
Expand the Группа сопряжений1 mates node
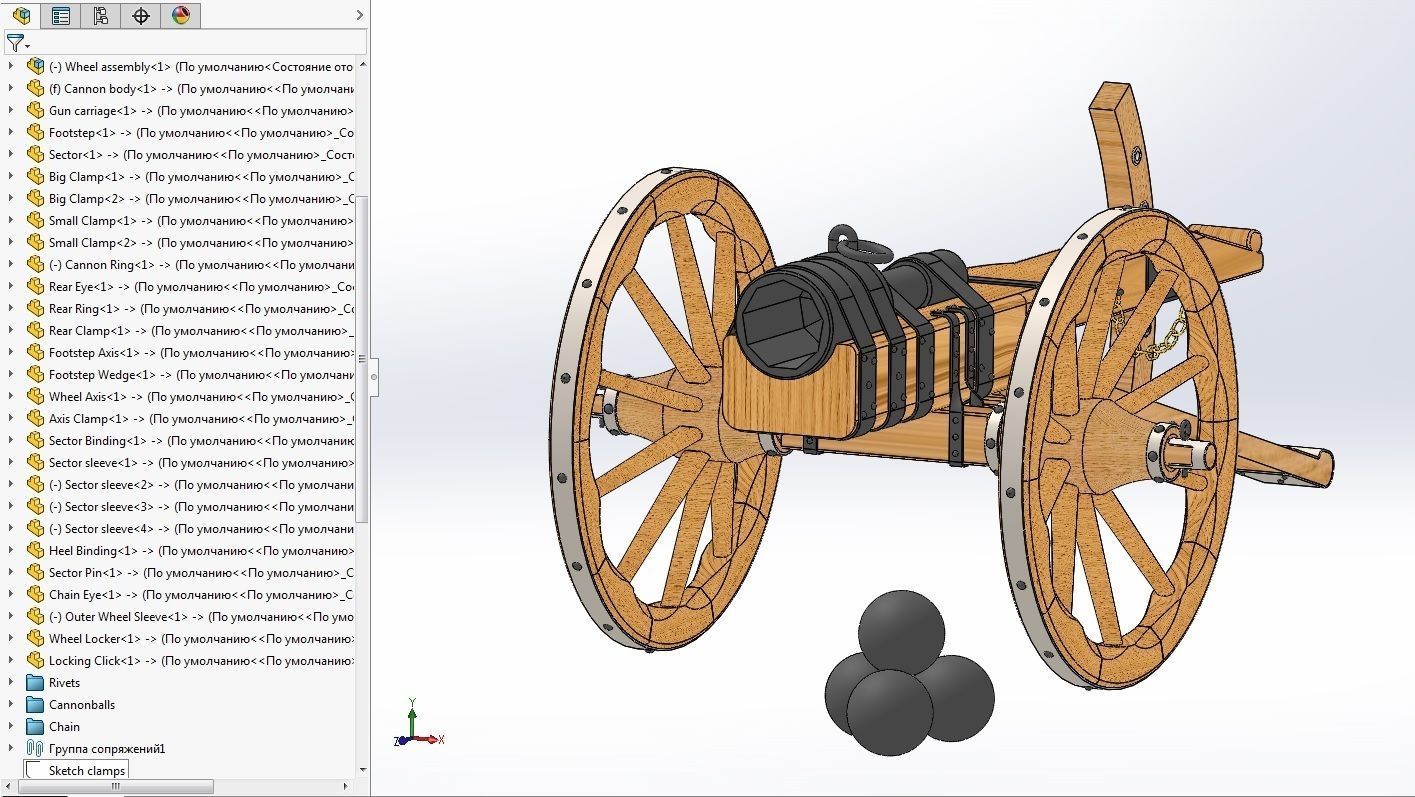11,748
